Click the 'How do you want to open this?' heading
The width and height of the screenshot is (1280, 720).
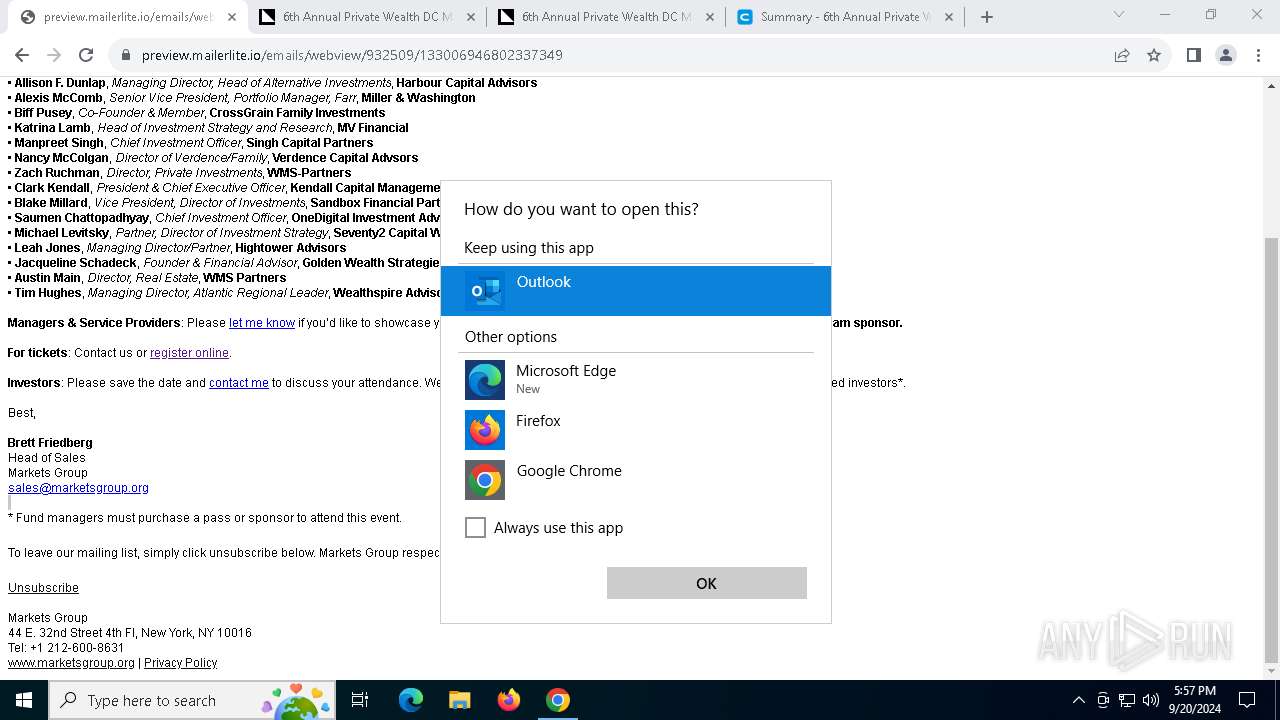tap(581, 209)
